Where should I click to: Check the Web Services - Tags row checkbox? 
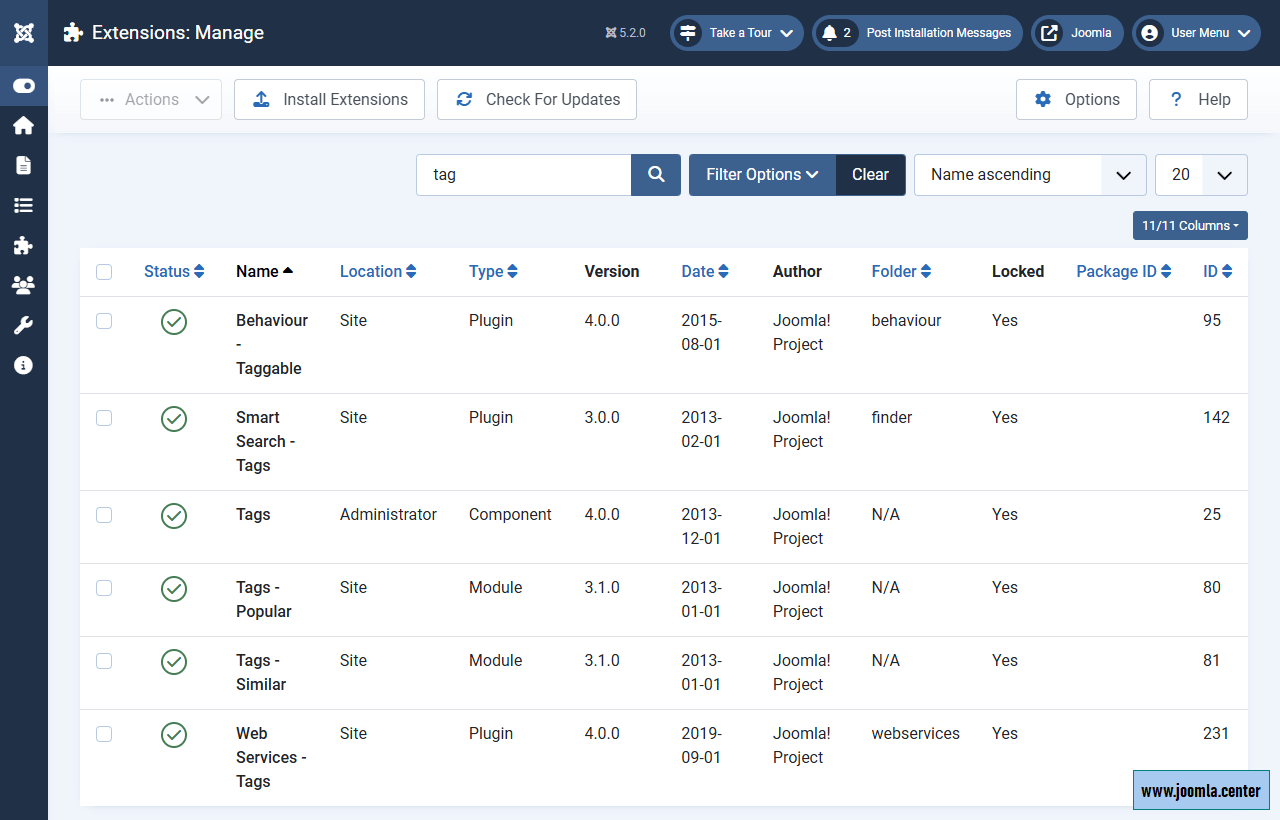(x=104, y=734)
